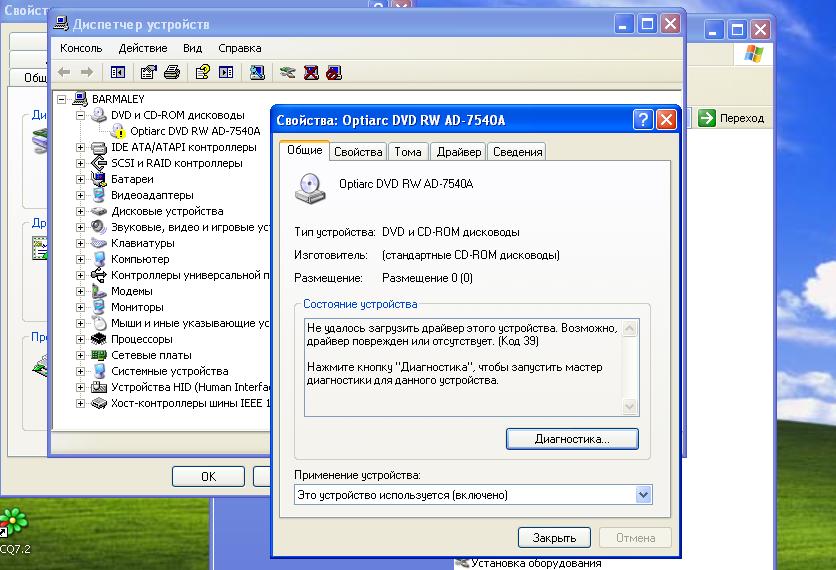Switch to the Тома tab

tap(408, 152)
